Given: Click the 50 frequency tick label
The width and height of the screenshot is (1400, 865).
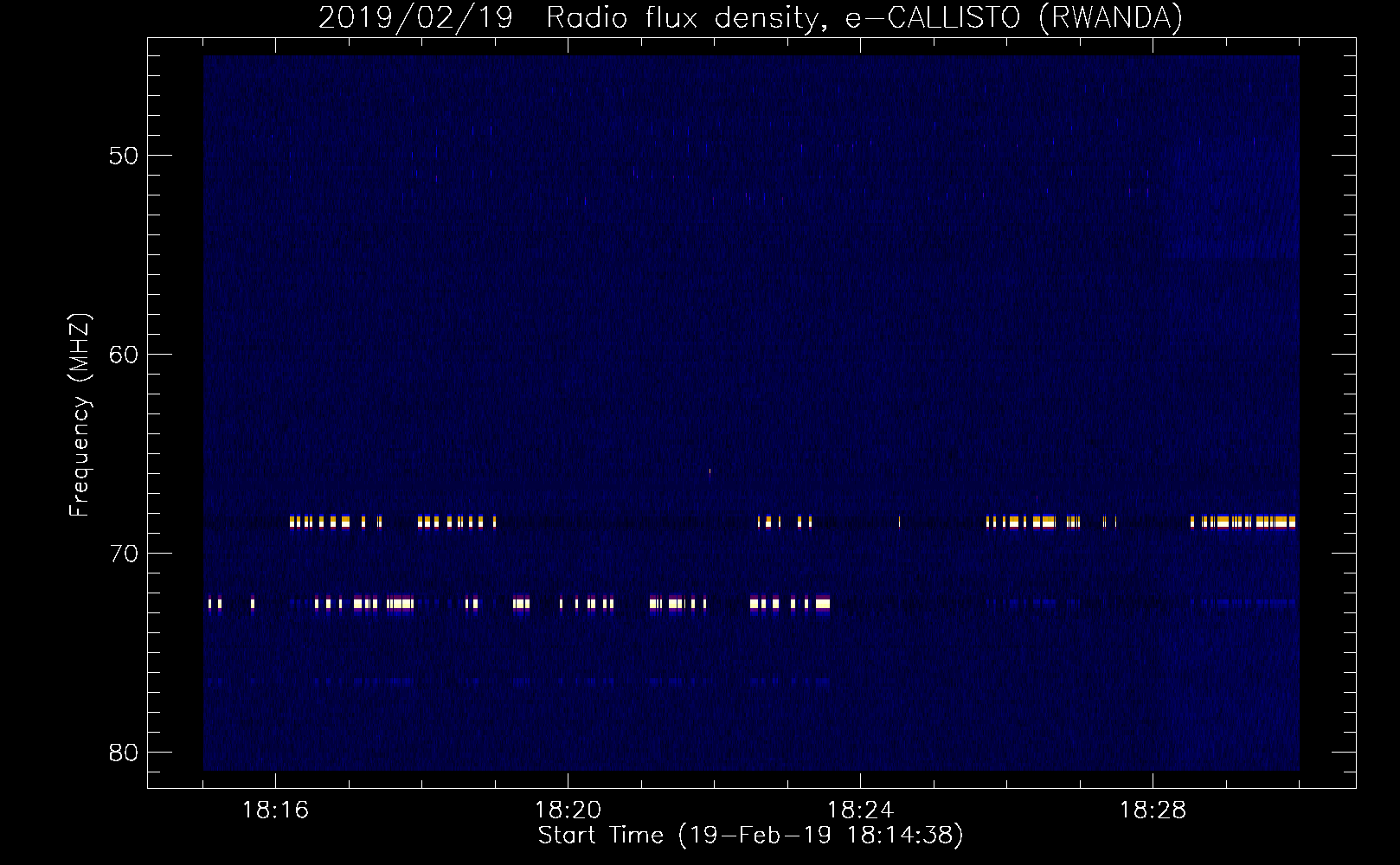Looking at the screenshot, I should pos(124,156).
